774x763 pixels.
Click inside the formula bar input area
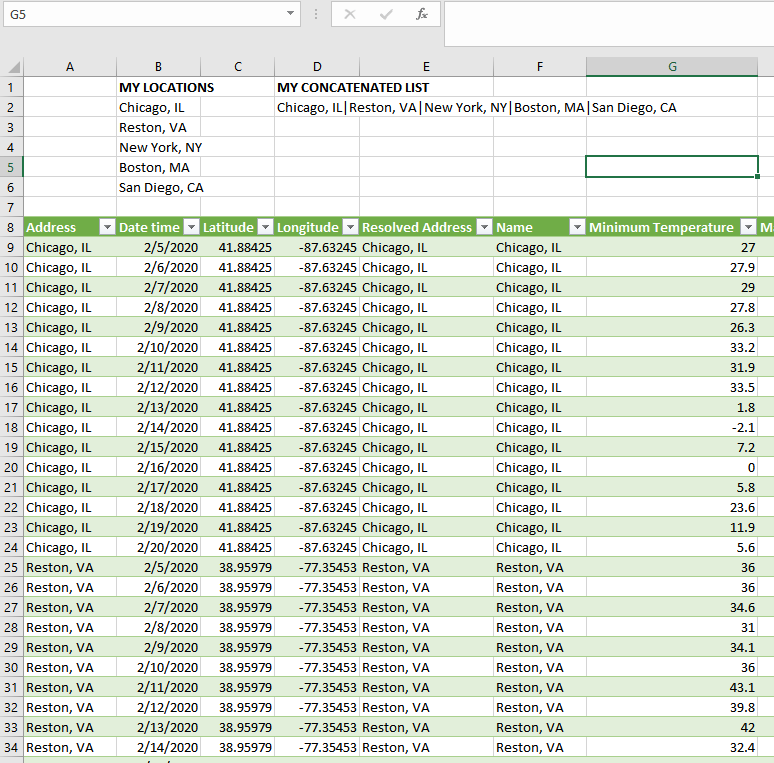pyautogui.click(x=608, y=22)
